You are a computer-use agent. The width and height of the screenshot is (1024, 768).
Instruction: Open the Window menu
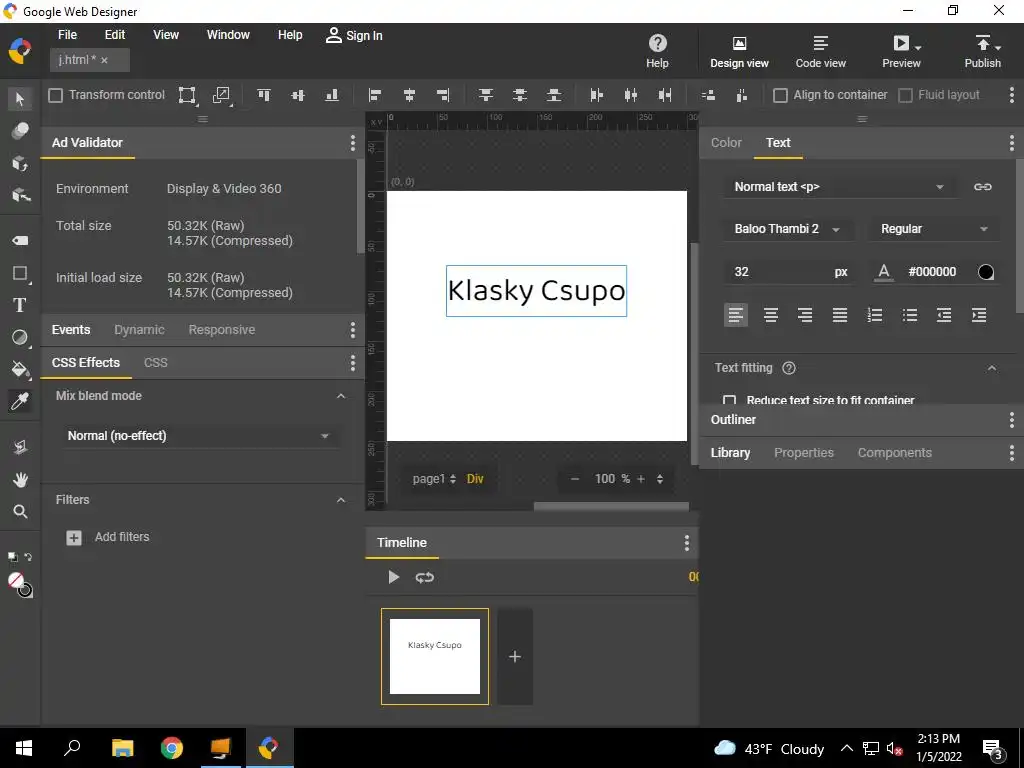pyautogui.click(x=228, y=35)
